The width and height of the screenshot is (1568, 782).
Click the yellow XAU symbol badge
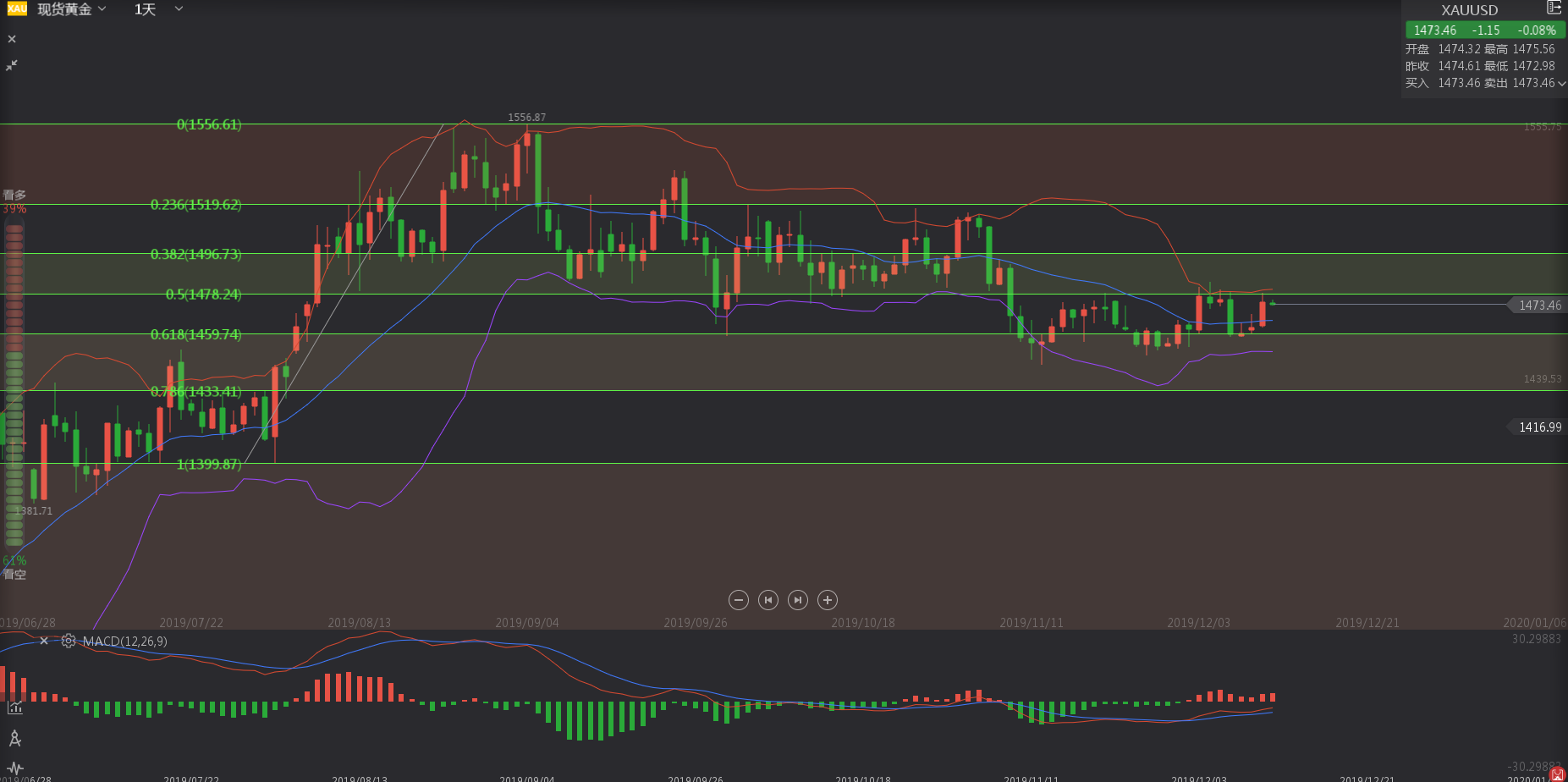click(17, 8)
